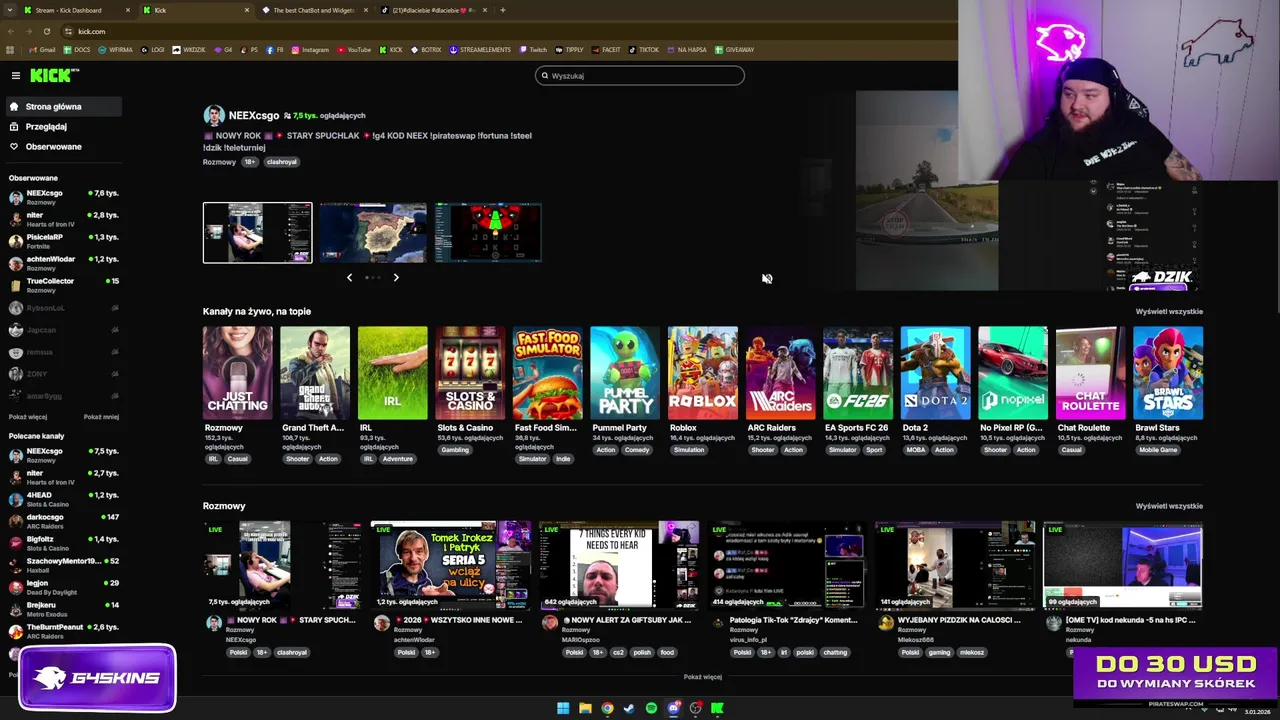Open the Just Chatting Rozmowy category card

tap(237, 373)
